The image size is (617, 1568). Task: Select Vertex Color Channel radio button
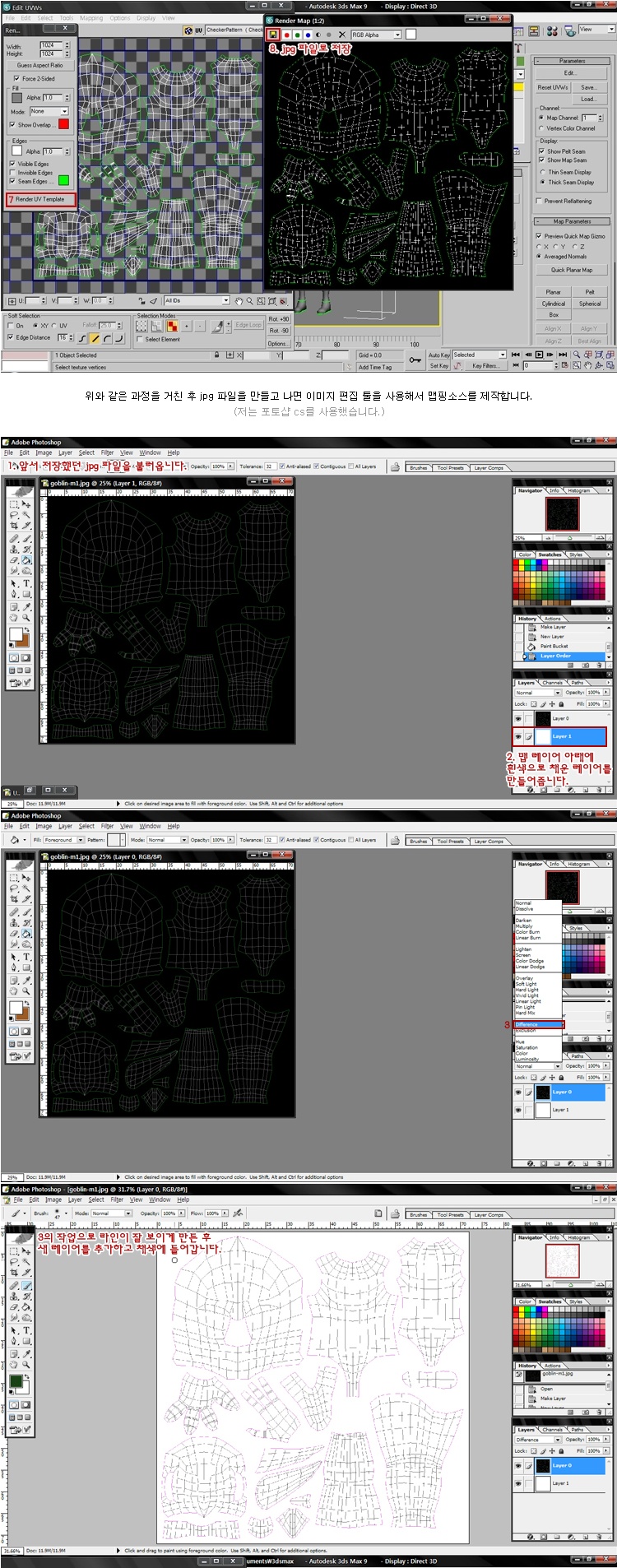coord(541,128)
